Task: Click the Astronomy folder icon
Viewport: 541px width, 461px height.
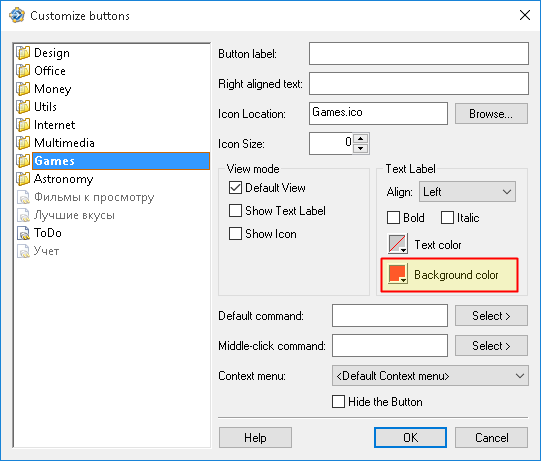Action: tap(23, 179)
